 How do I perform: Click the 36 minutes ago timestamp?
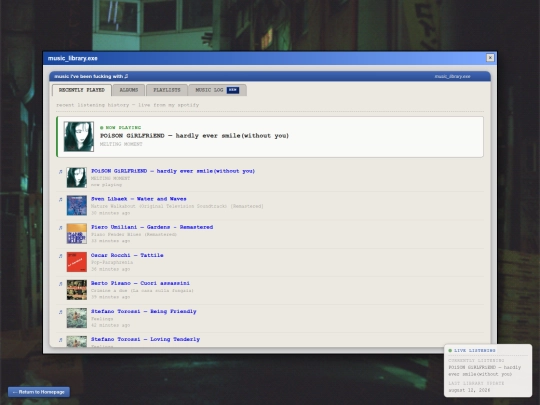(x=111, y=269)
